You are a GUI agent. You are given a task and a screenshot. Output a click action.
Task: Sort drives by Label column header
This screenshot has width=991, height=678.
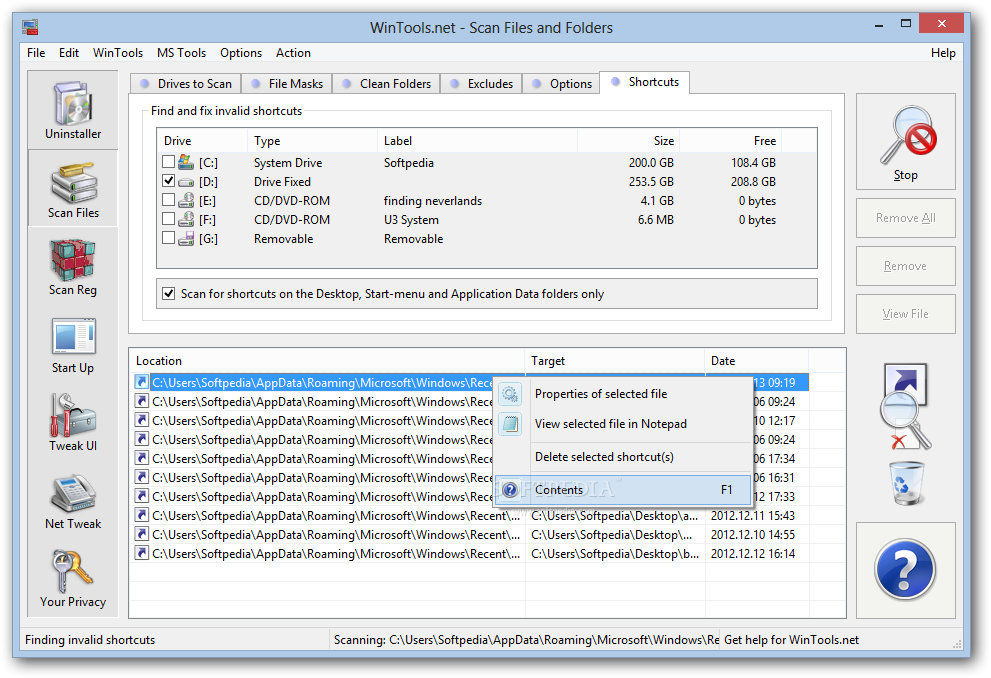coord(478,141)
